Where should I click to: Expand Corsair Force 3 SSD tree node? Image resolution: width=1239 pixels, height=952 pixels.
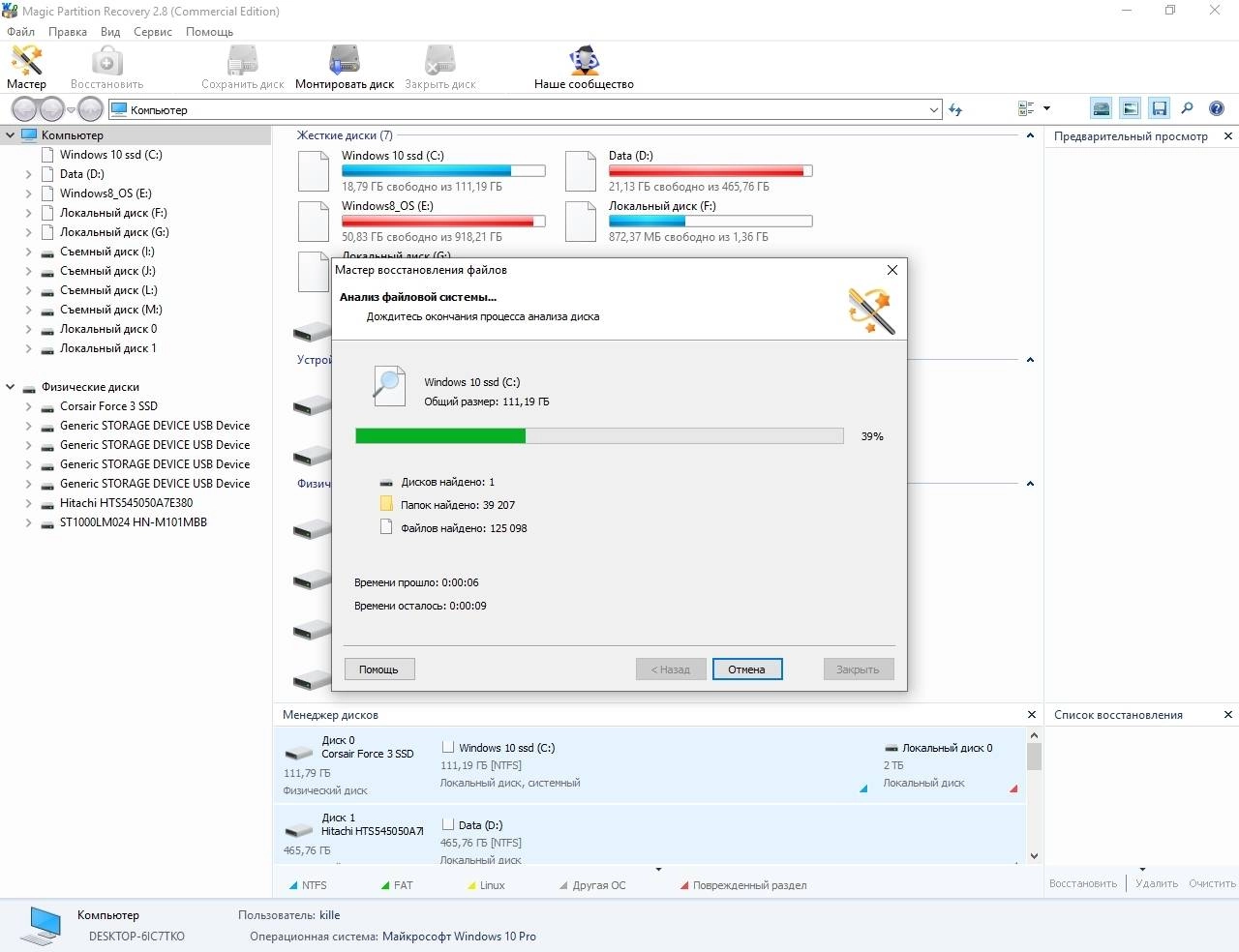click(x=29, y=406)
